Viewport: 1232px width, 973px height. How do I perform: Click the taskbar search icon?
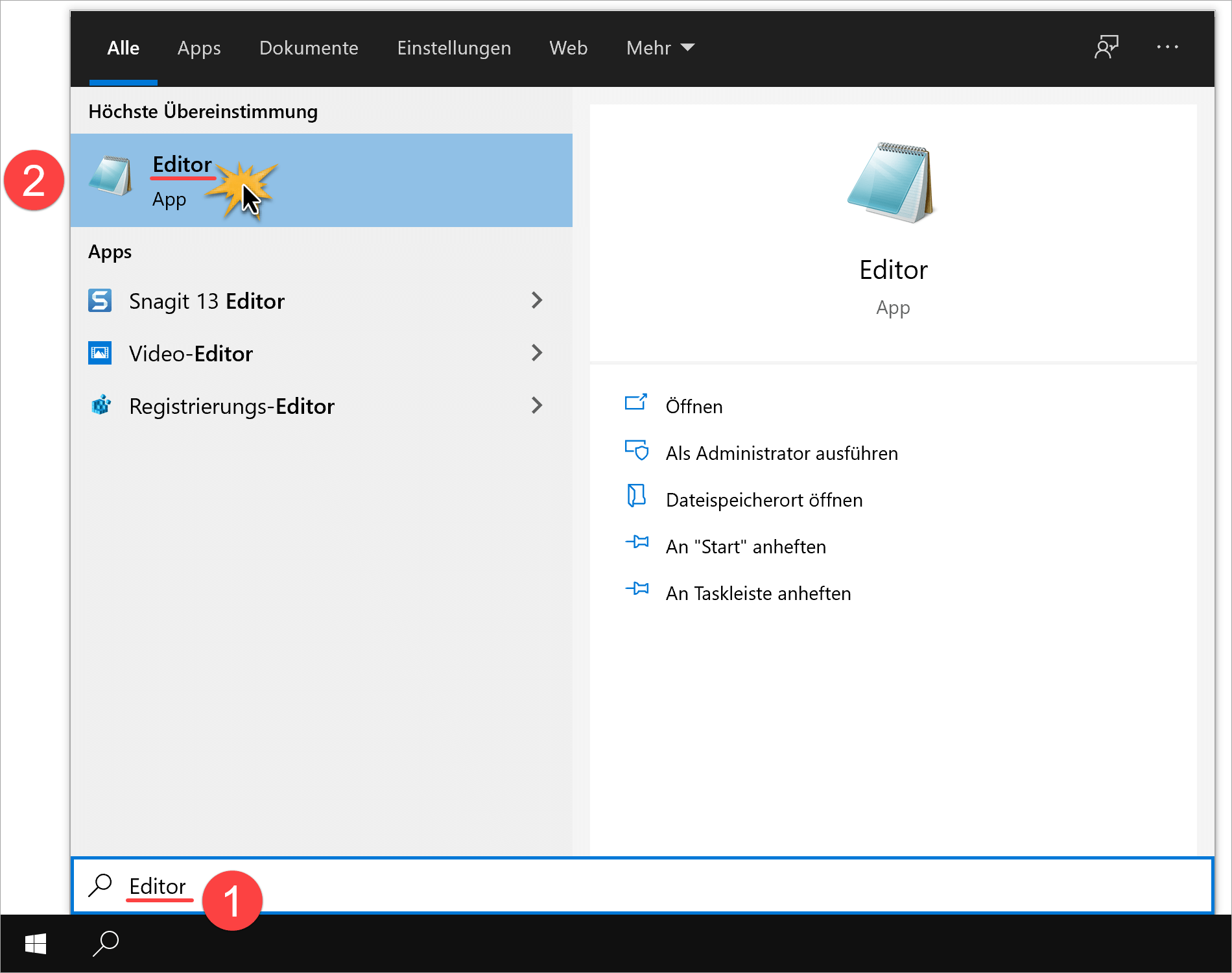pos(106,944)
